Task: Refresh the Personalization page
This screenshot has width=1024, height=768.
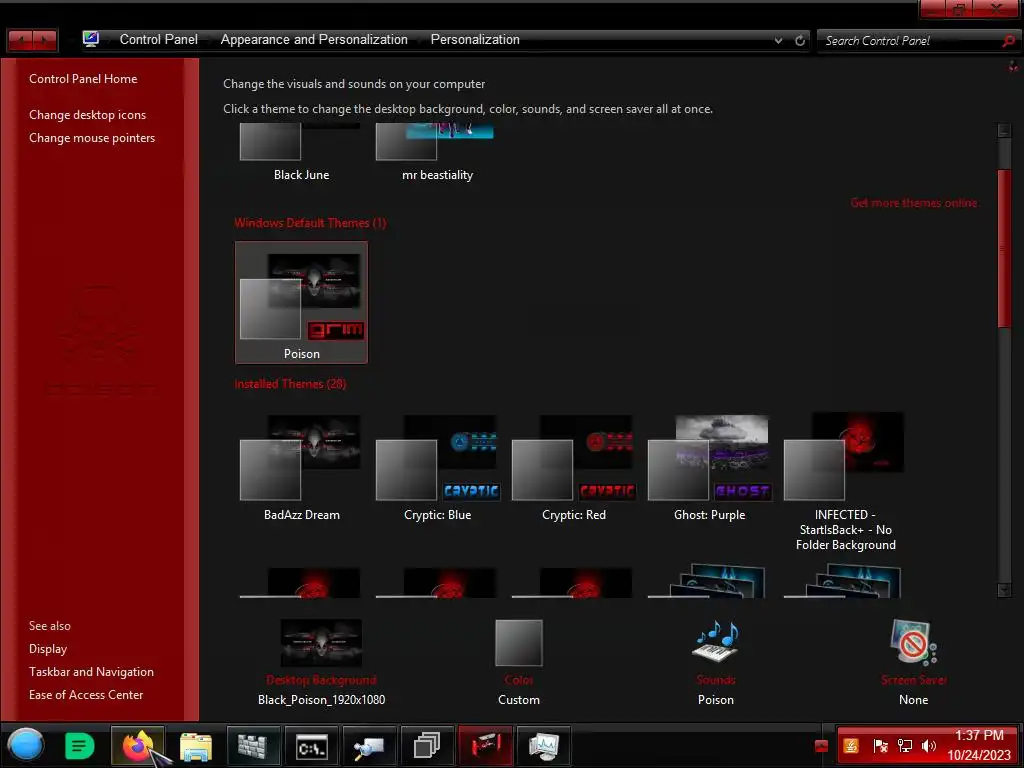Action: click(800, 40)
